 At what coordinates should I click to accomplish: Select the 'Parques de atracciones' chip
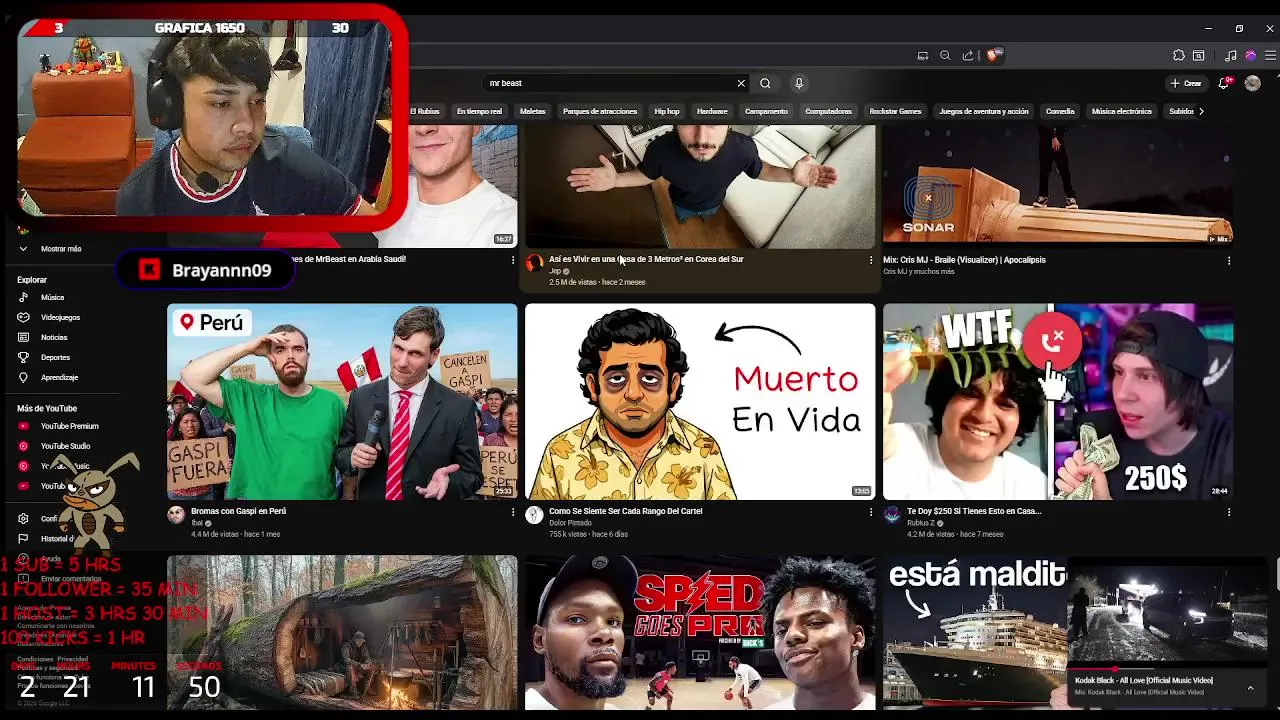point(600,111)
